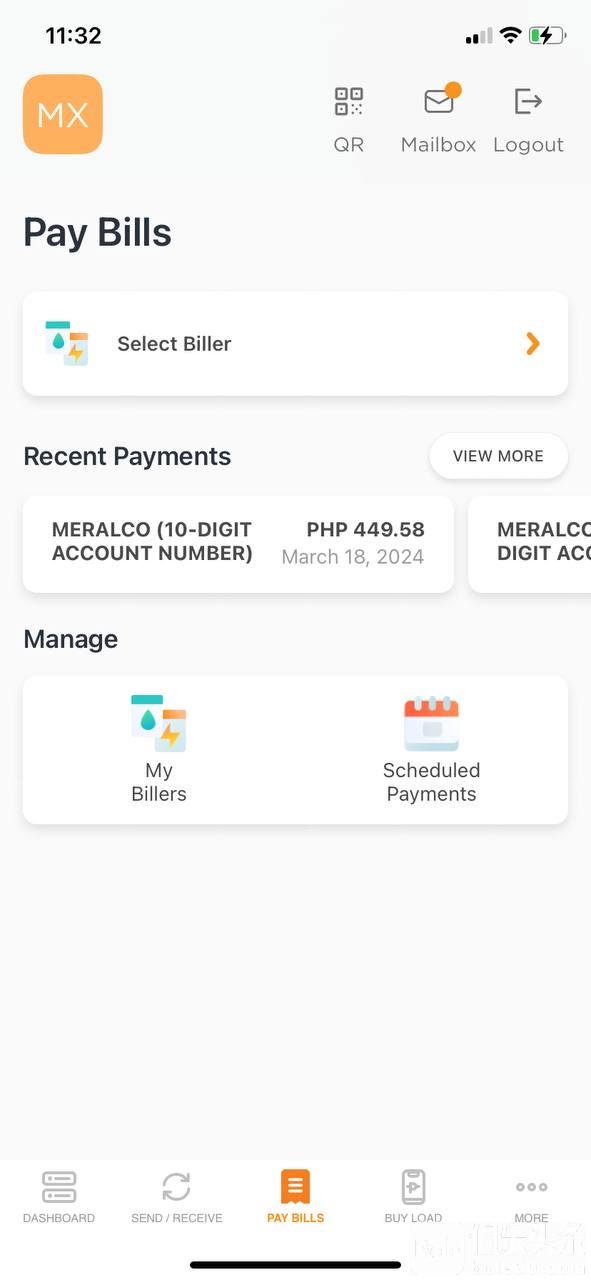Image resolution: width=591 pixels, height=1280 pixels.
Task: Tap the Send / Receive arrows icon
Action: click(176, 1187)
